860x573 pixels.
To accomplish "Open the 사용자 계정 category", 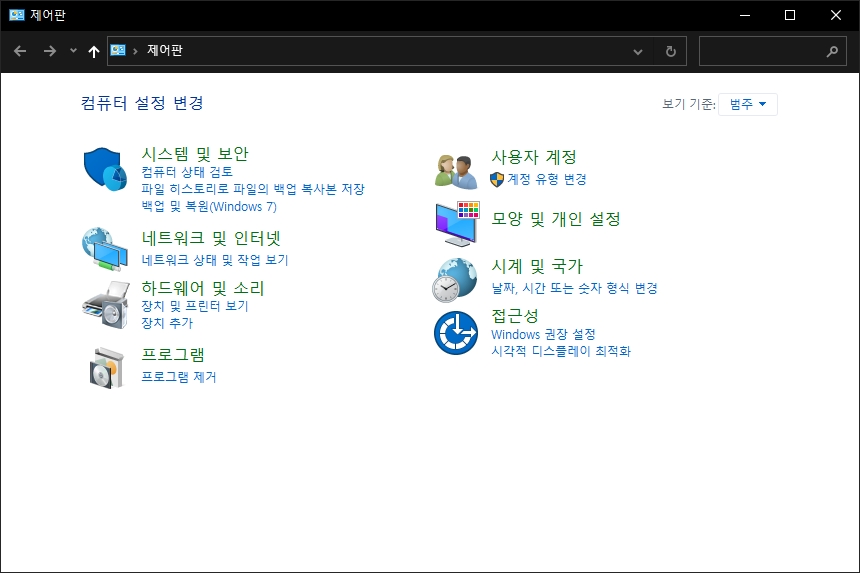I will [x=534, y=157].
